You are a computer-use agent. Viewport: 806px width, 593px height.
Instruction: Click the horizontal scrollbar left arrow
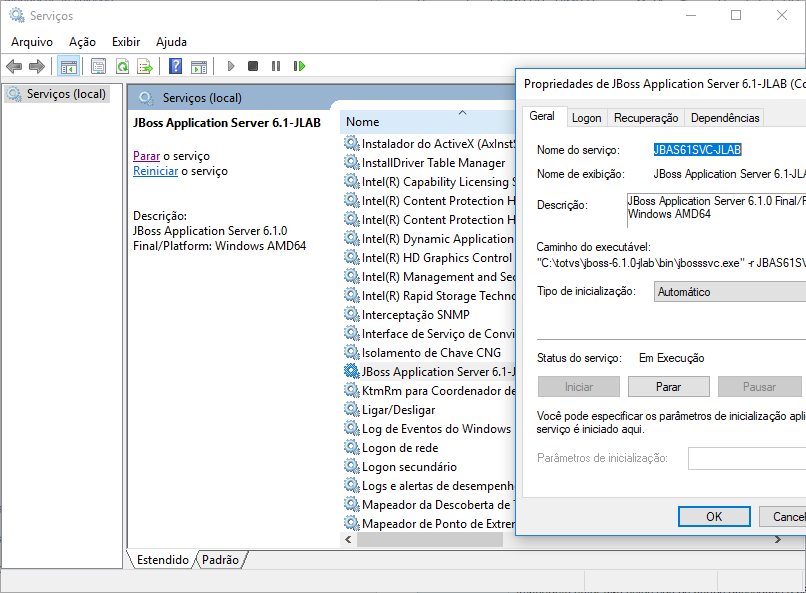(349, 540)
